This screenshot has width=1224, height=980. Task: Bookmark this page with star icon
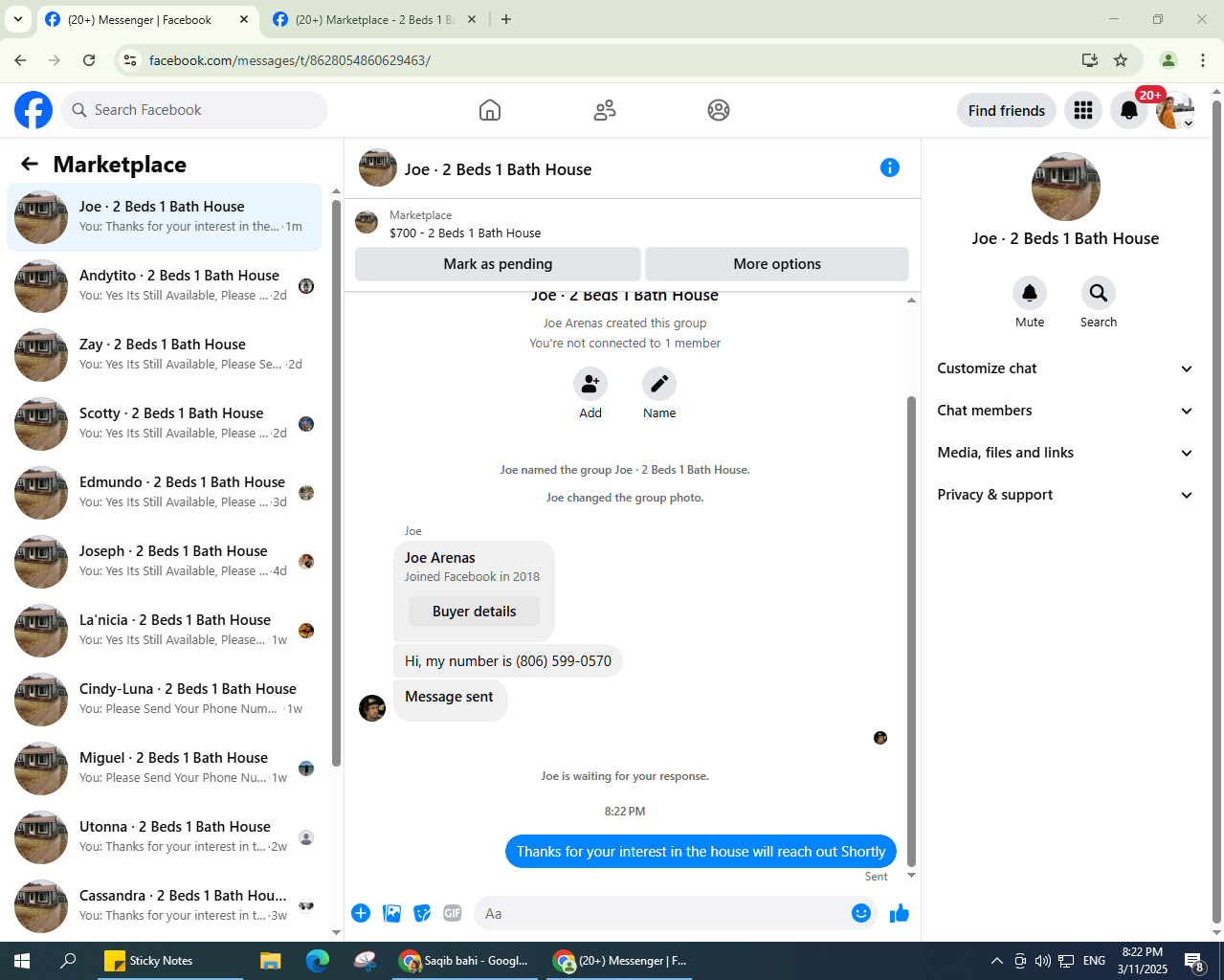coord(1121,60)
